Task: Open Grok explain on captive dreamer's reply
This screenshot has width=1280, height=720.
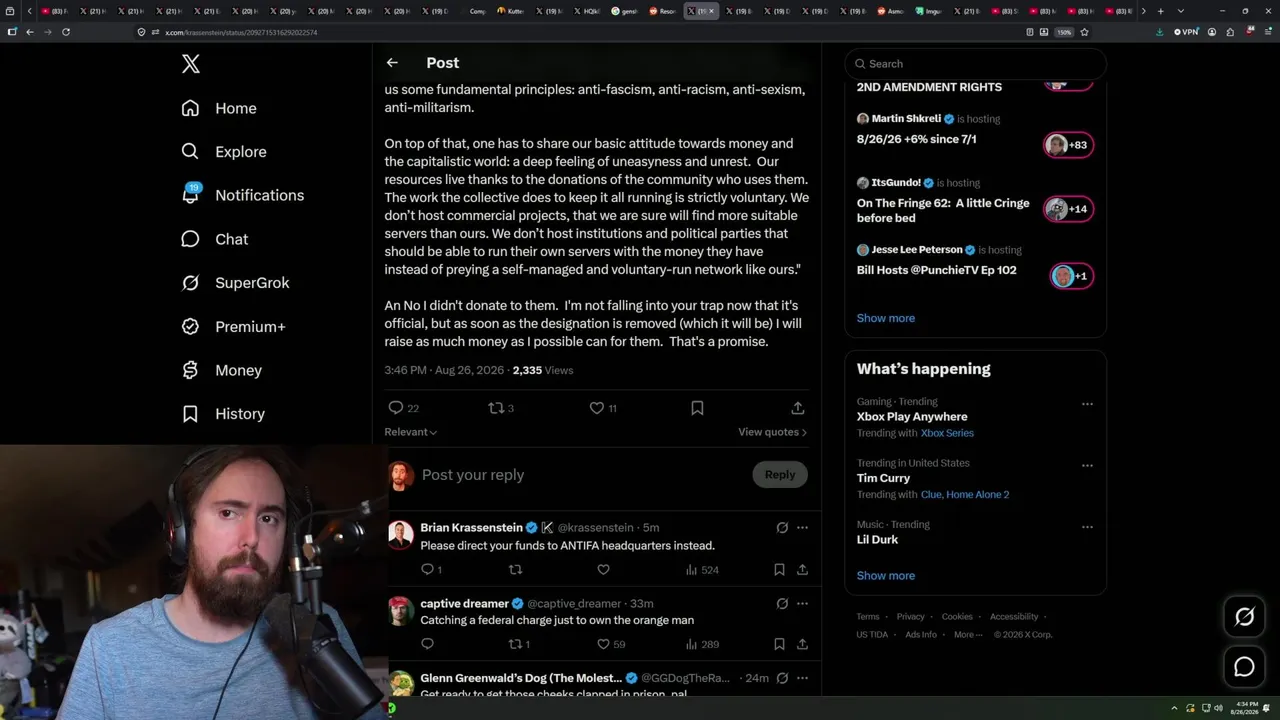Action: coord(782,604)
